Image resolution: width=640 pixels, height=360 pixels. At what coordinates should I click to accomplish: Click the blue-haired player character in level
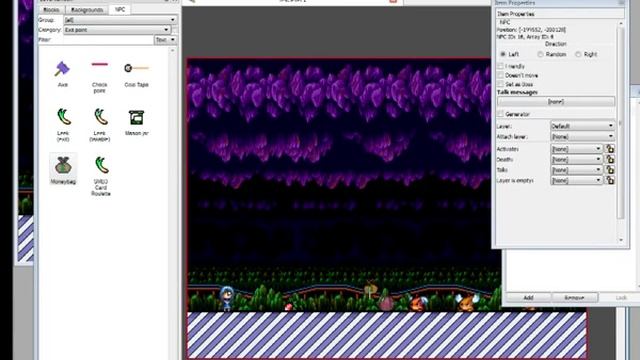point(226,298)
